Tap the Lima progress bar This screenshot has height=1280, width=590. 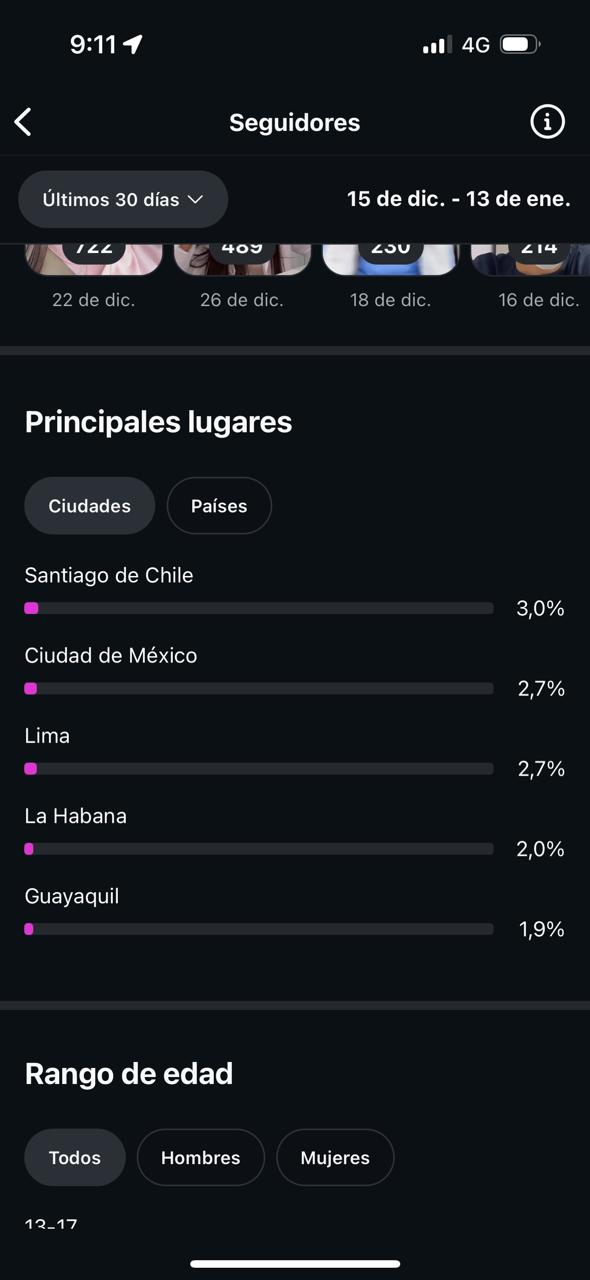coord(258,768)
